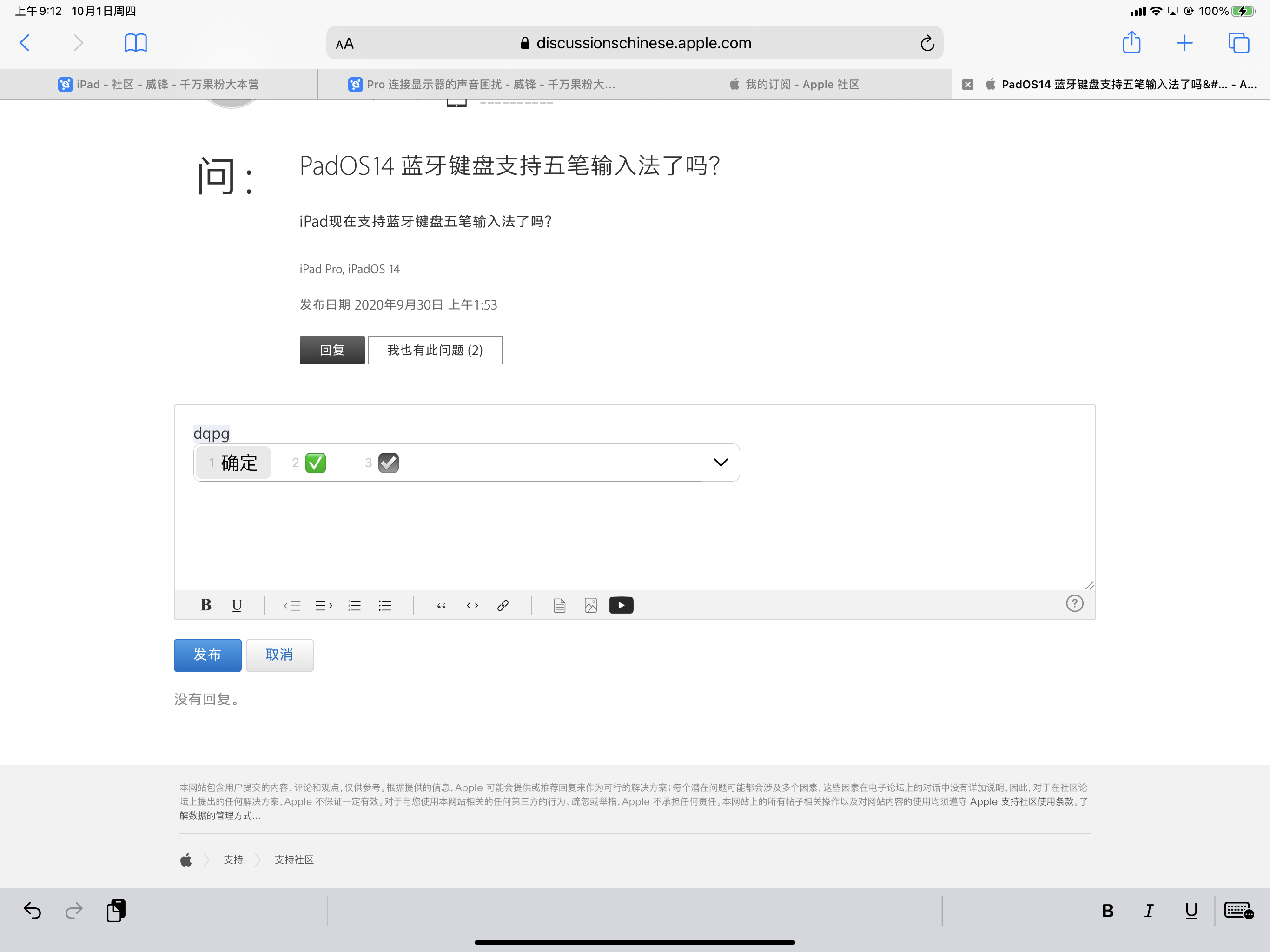Click the Bold icon in editor toolbar
This screenshot has height=952, width=1270.
[x=205, y=605]
